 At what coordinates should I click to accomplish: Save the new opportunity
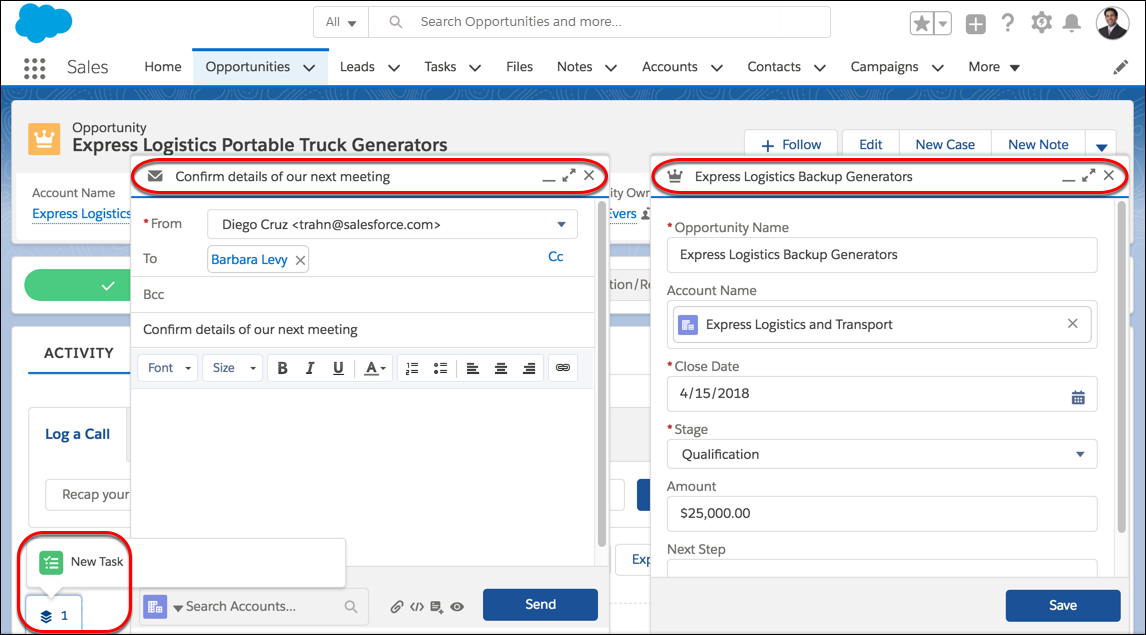(x=1063, y=606)
